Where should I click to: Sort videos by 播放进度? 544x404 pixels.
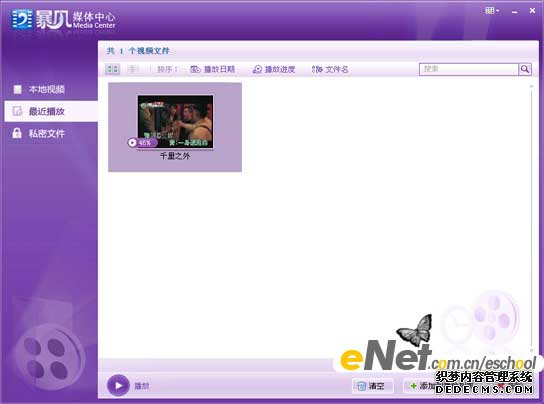click(x=274, y=69)
